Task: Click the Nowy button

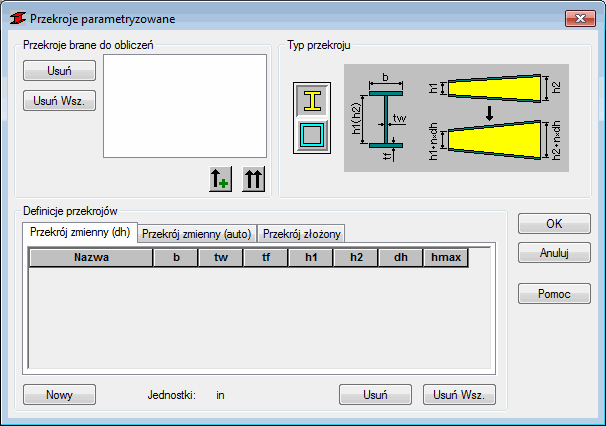Action: (x=60, y=395)
